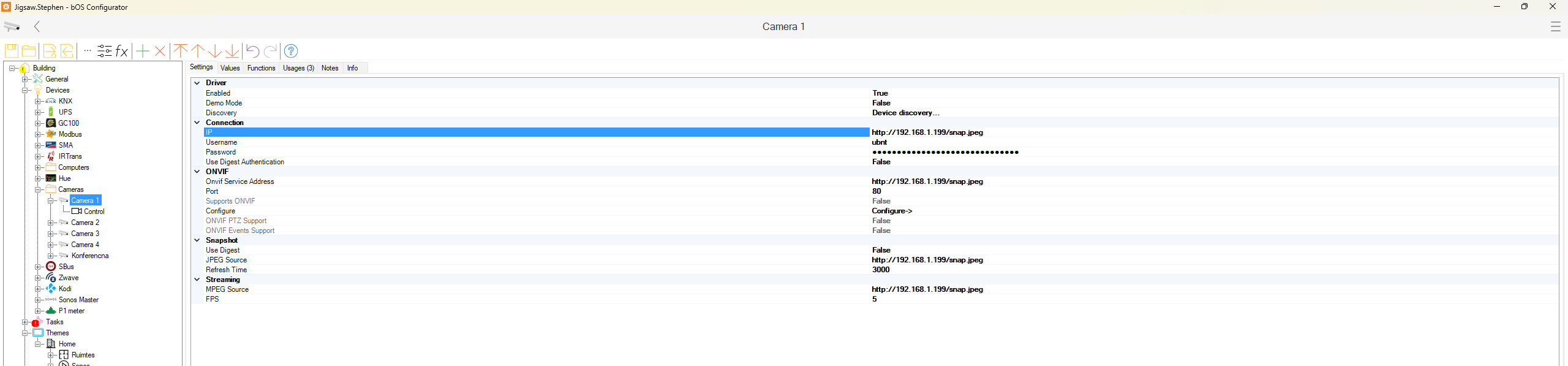Select Camera 3 in the tree
The image size is (1568, 366).
point(85,234)
